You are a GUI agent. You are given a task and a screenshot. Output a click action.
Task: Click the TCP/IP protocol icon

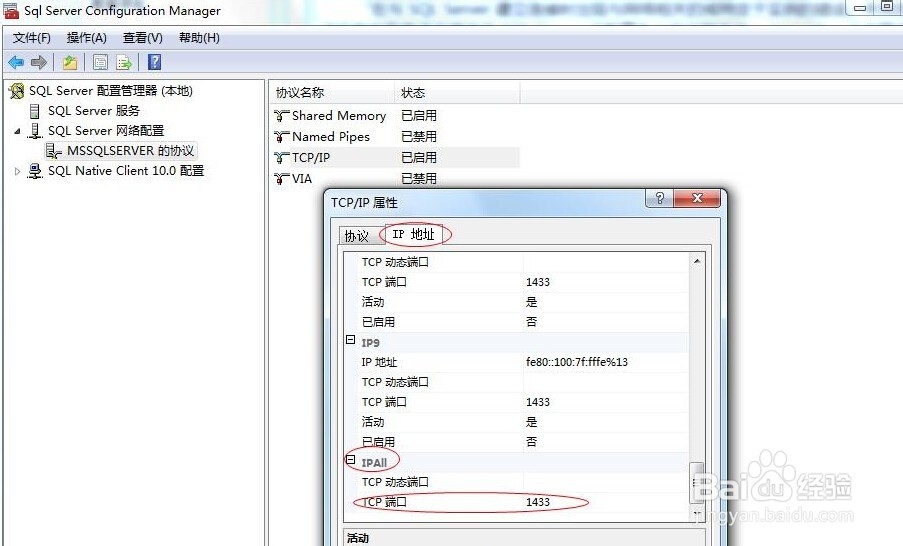pos(281,157)
